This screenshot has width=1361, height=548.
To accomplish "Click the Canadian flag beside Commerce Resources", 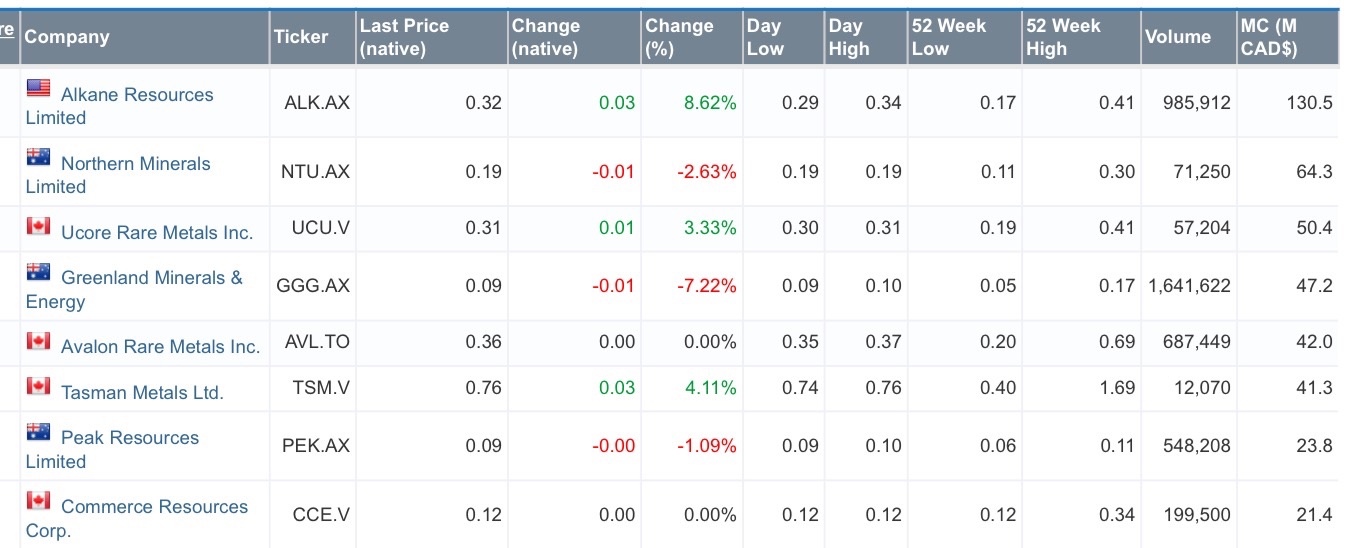I will pyautogui.click(x=38, y=500).
